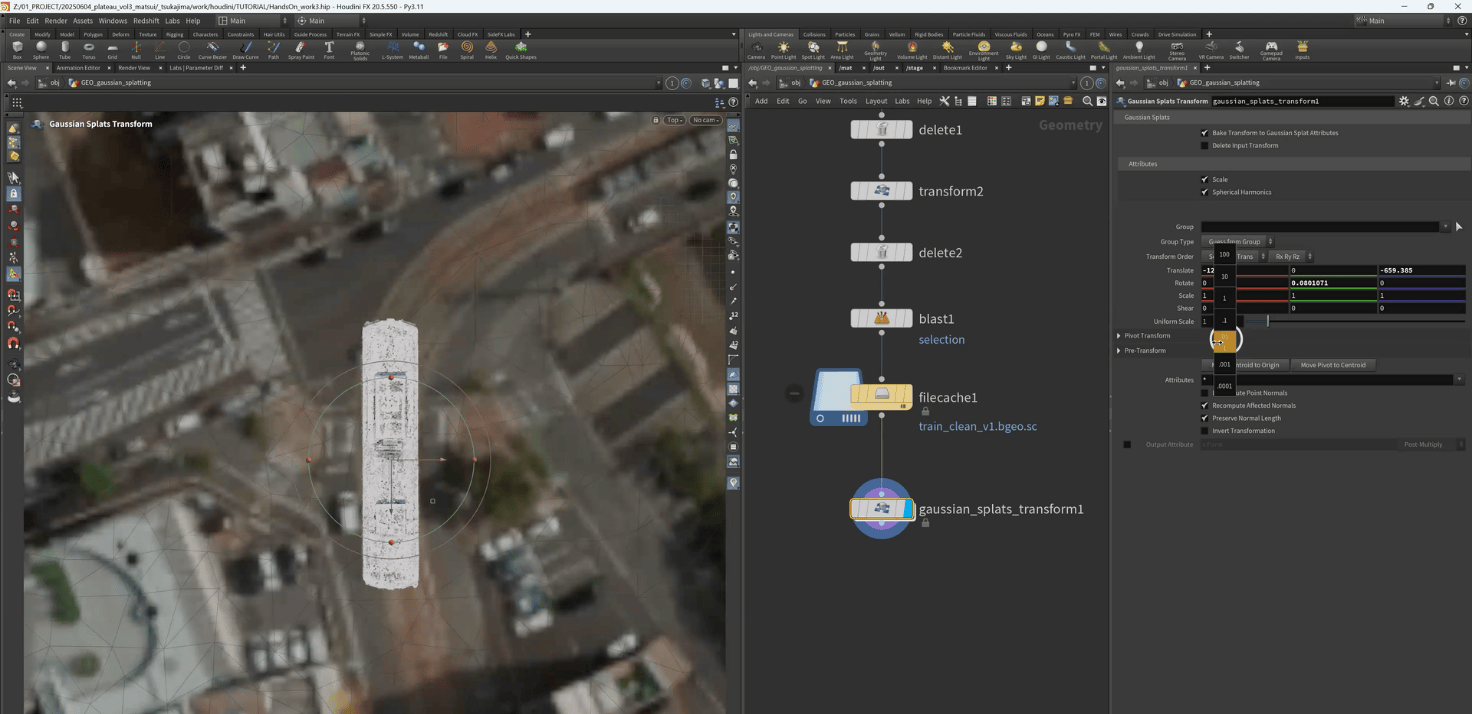Pick the Spray Paint shelf tool
The image size is (1472, 714).
pyautogui.click(x=300, y=49)
